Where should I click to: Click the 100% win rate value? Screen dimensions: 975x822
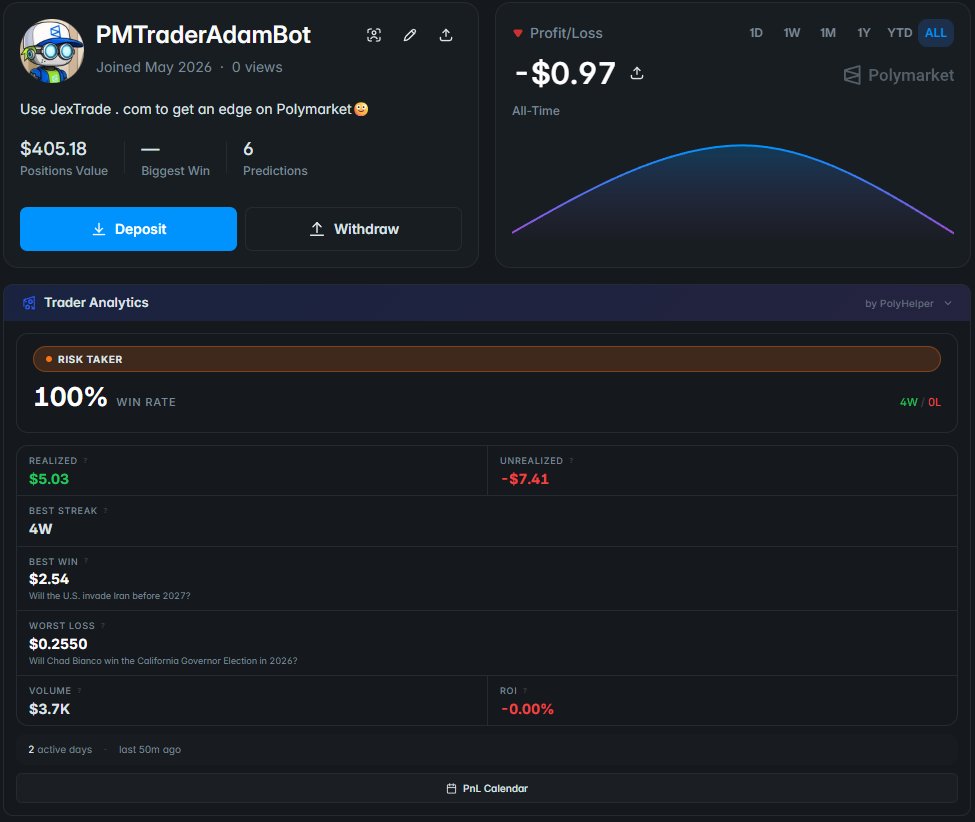coord(70,397)
